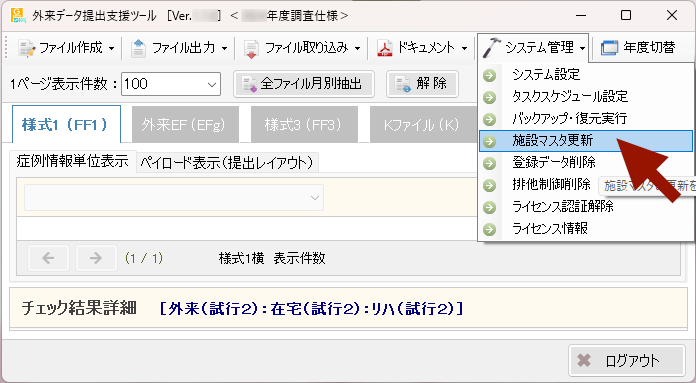Choose 登録データ削除 menu entry
The image size is (696, 383).
tap(586, 162)
